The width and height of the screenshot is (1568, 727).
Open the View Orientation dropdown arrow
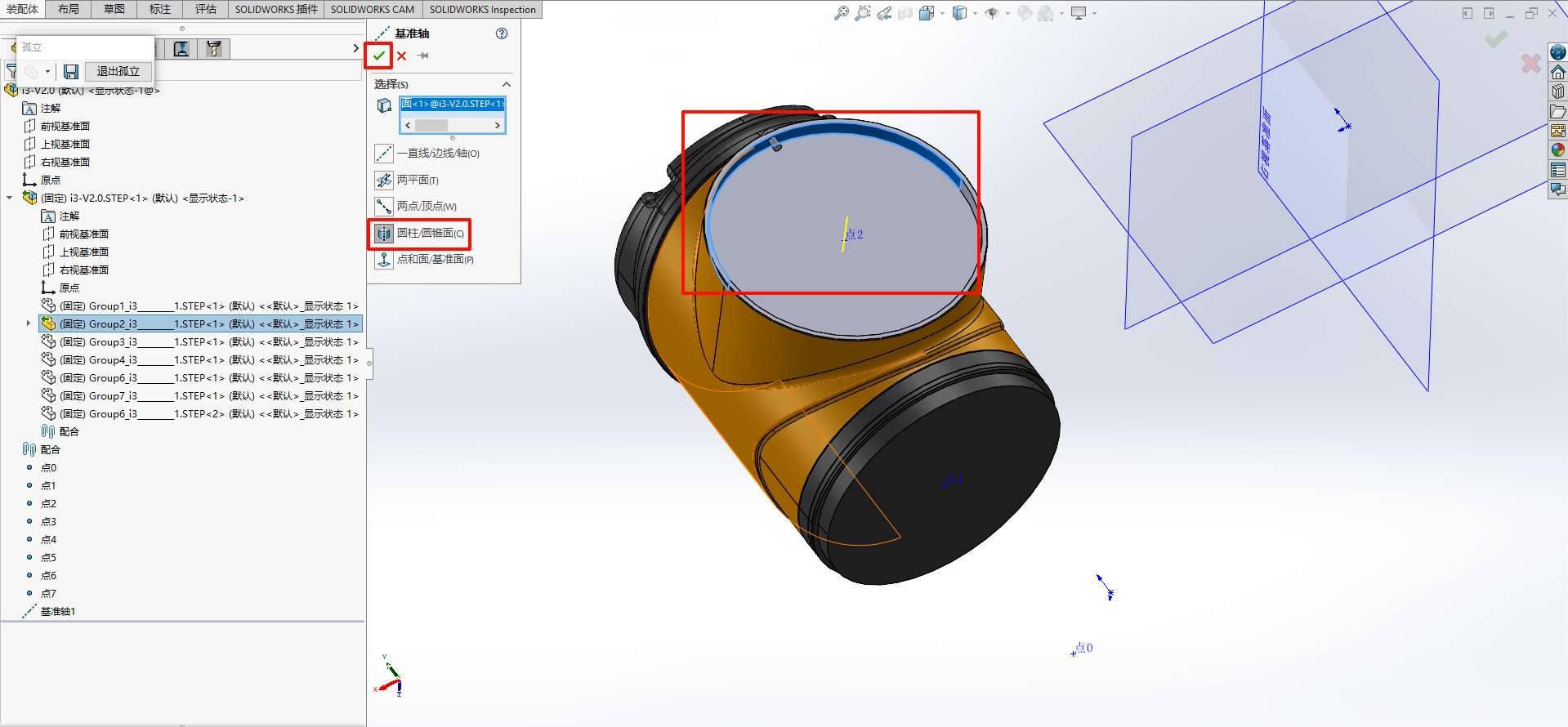942,13
